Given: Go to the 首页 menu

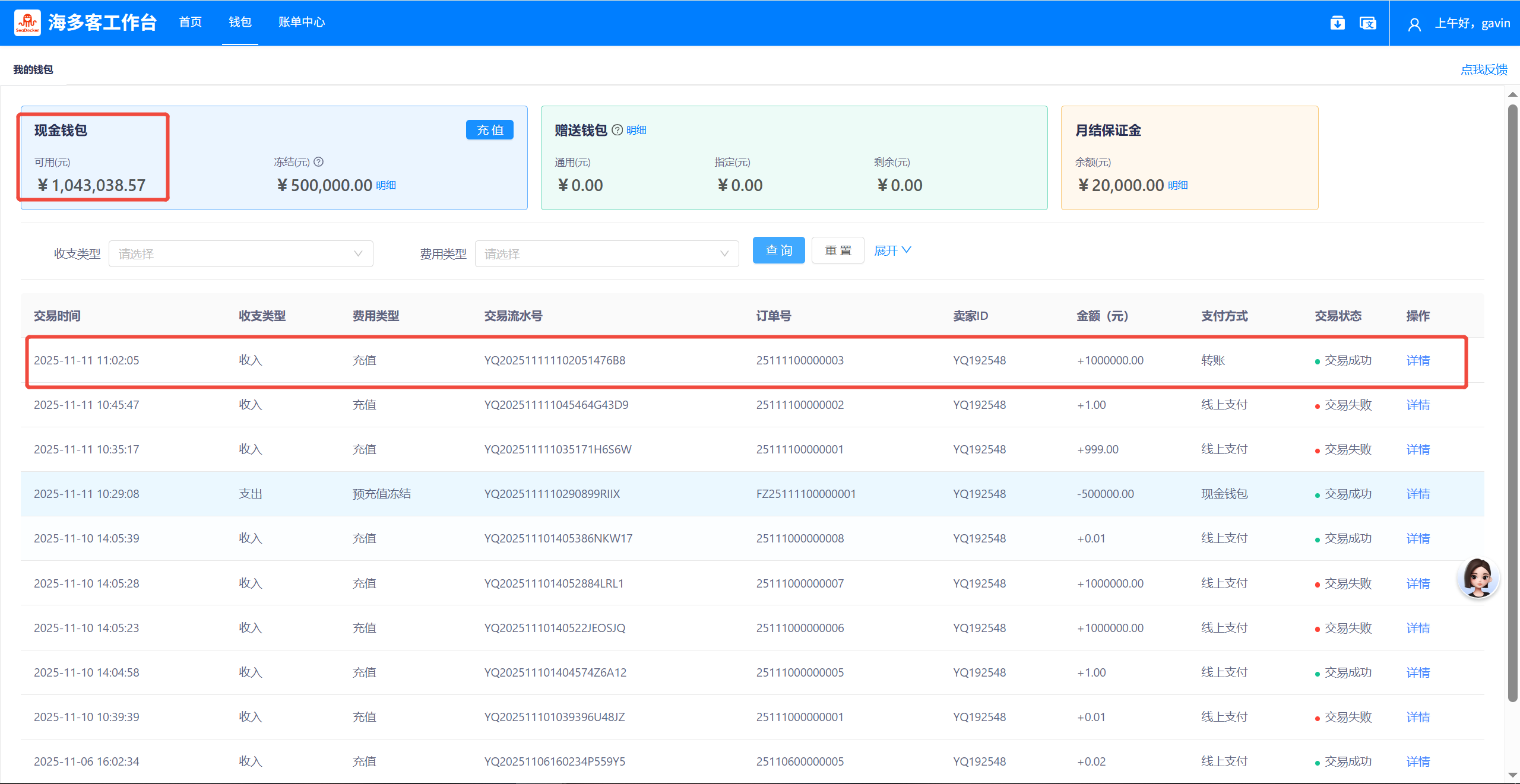Looking at the screenshot, I should [x=190, y=22].
